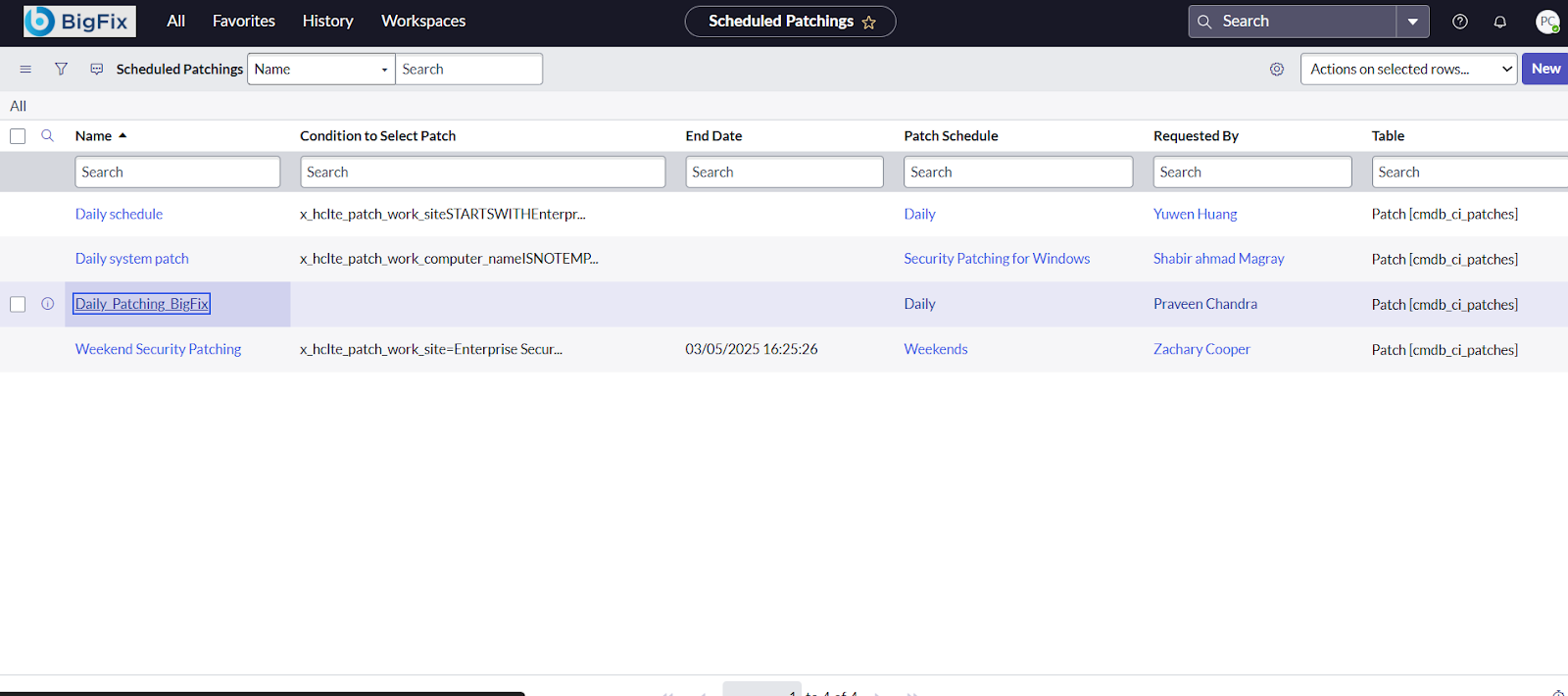1568x696 pixels.
Task: Click the BigFix logo
Action: 79,22
